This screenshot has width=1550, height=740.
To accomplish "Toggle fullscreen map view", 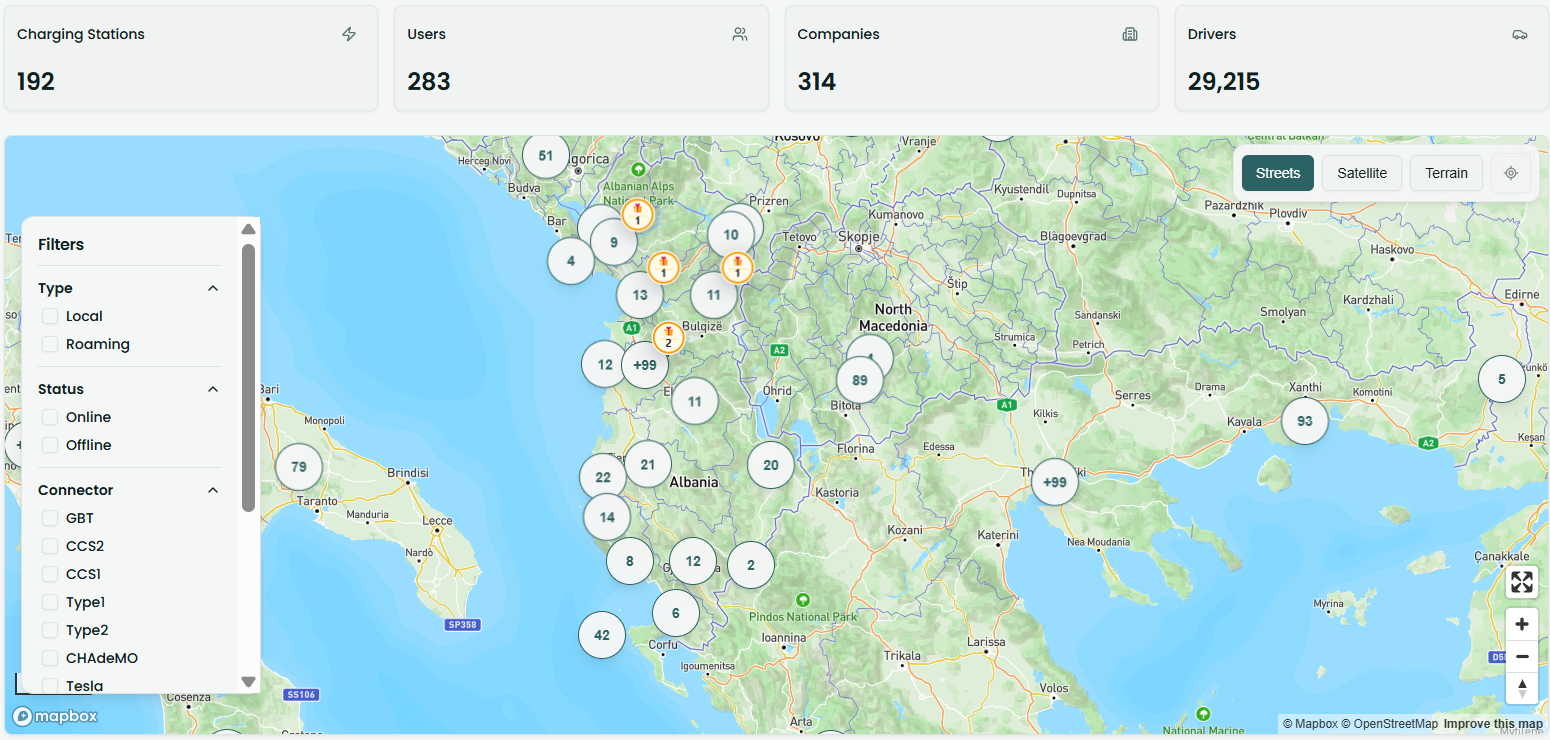I will (1522, 582).
